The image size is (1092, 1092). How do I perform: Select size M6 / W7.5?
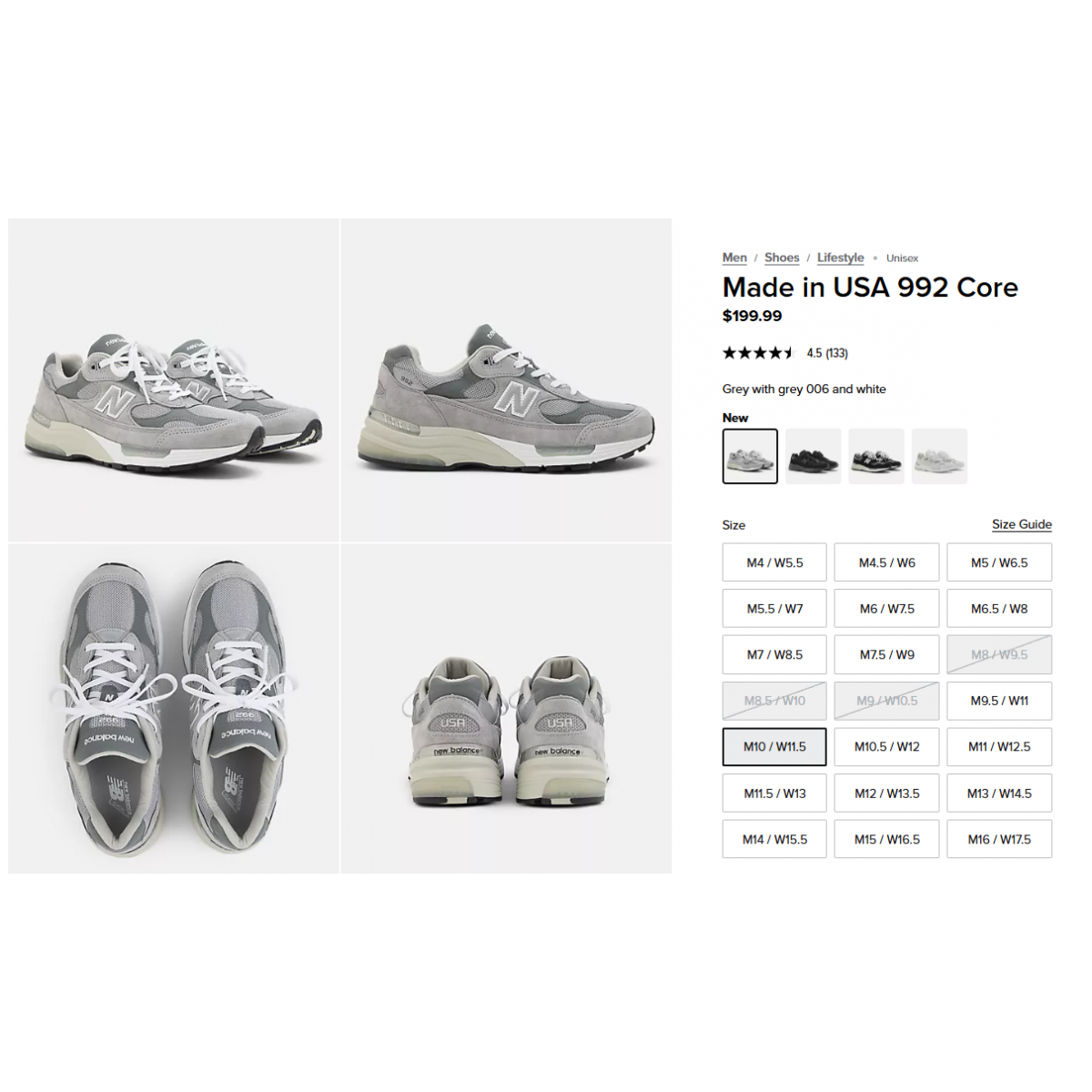click(x=886, y=609)
